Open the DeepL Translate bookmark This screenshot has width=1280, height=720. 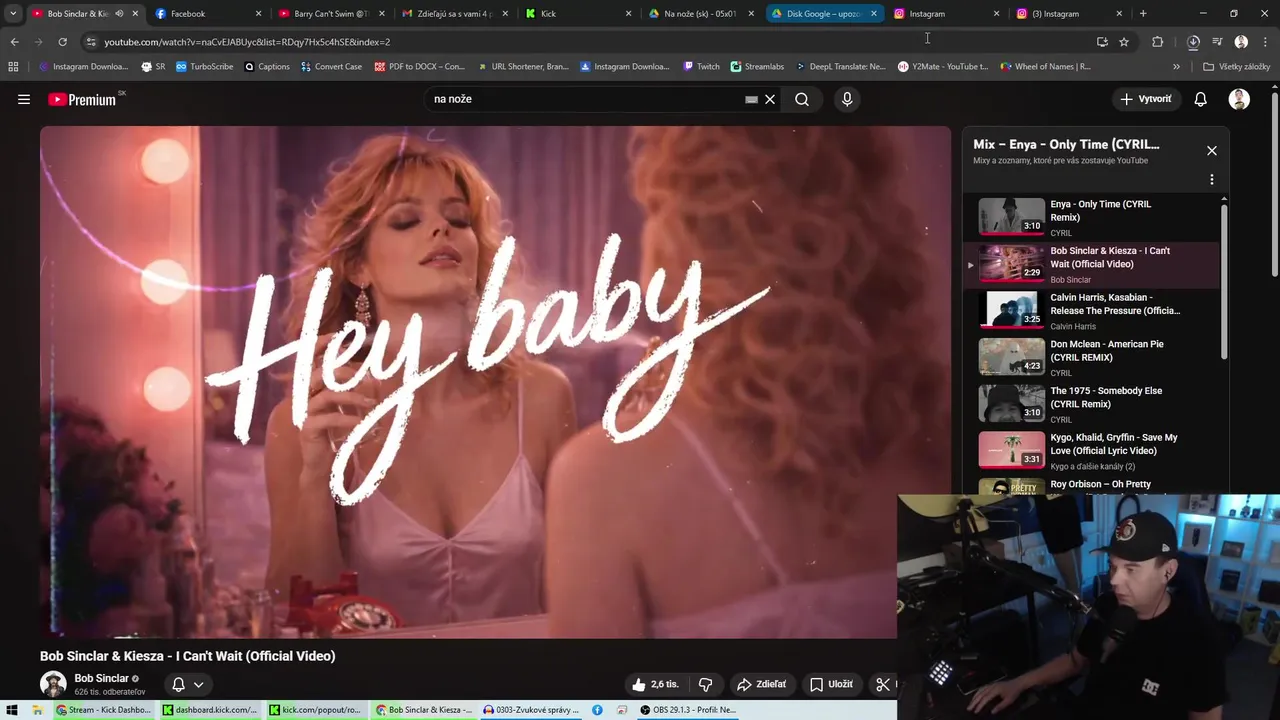tap(841, 67)
